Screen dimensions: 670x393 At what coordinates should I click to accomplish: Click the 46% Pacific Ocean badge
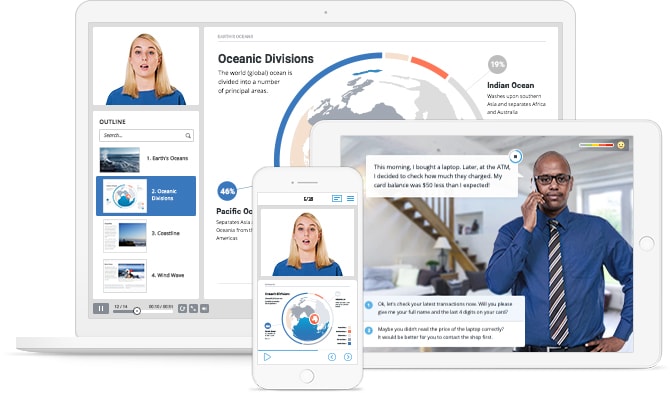(x=227, y=191)
